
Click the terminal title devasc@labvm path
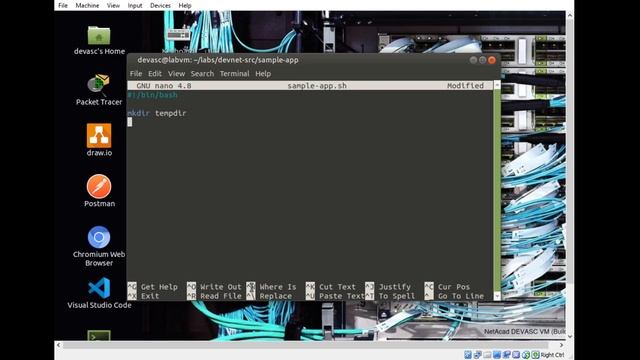point(218,60)
